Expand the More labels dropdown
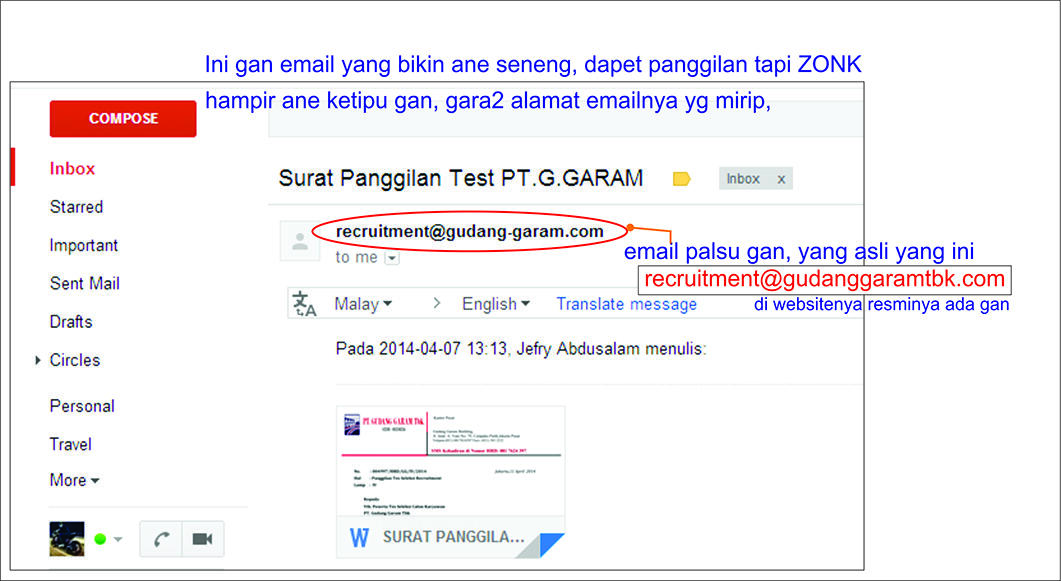 pos(74,480)
